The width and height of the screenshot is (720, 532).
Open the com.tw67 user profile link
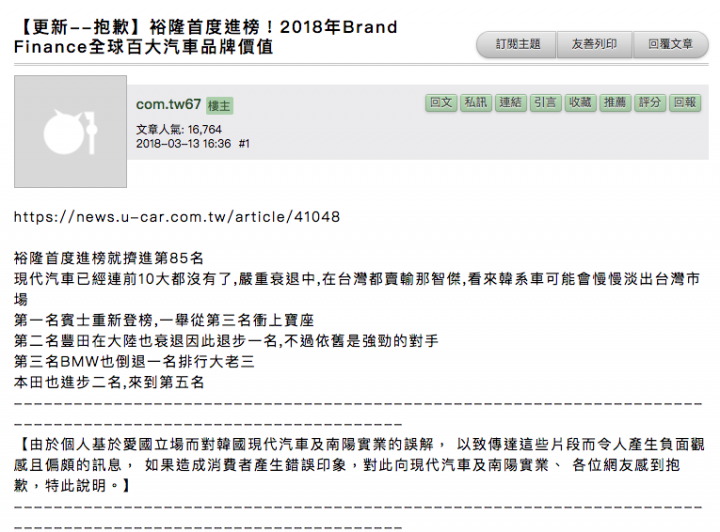pyautogui.click(x=168, y=105)
